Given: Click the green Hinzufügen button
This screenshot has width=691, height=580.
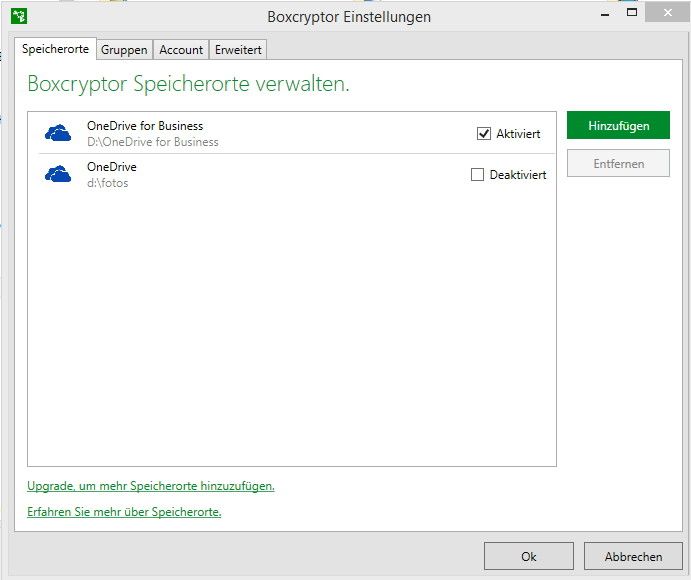Looking at the screenshot, I should pos(618,126).
